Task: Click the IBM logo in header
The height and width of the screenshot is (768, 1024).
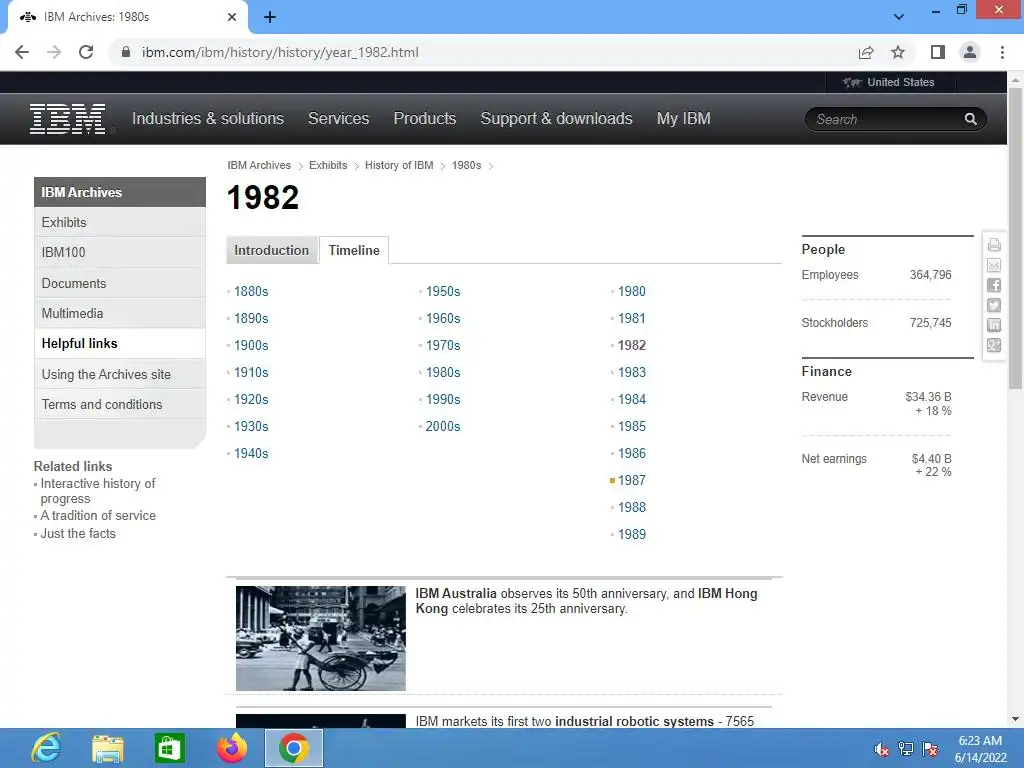Action: click(x=68, y=119)
